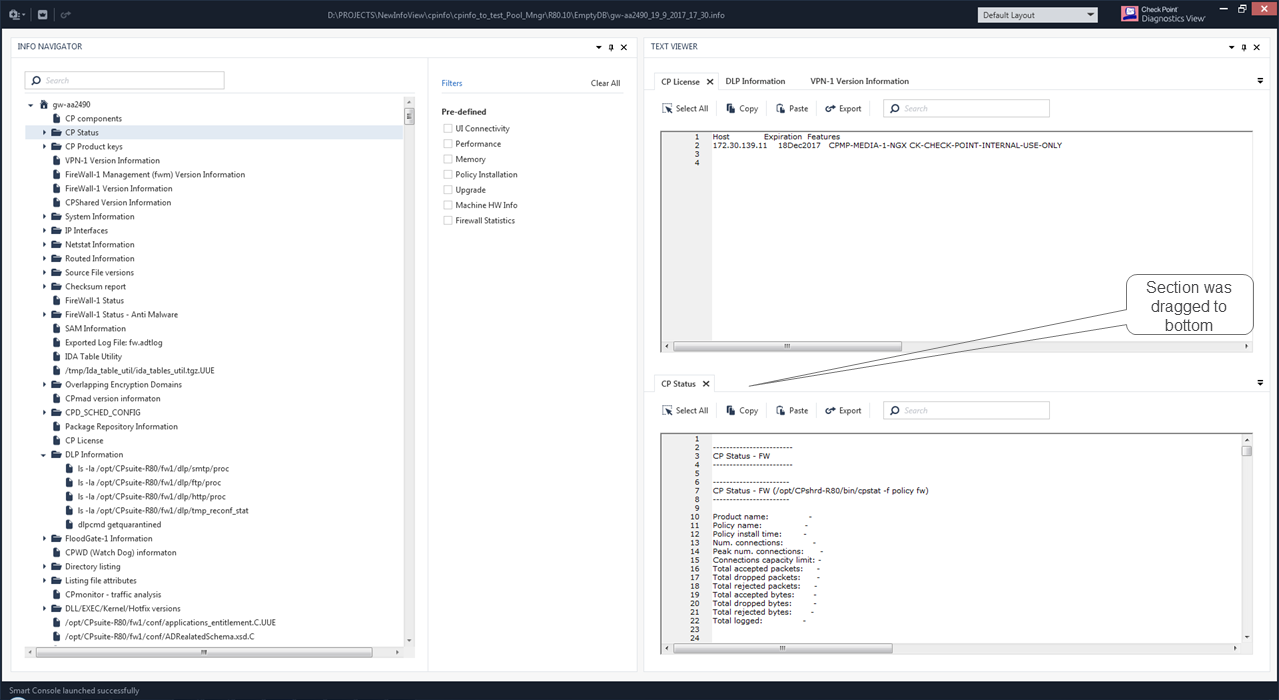Screen dimensions: 1279x700
Task: Click Paste in the CP License toolbar
Action: point(792,108)
